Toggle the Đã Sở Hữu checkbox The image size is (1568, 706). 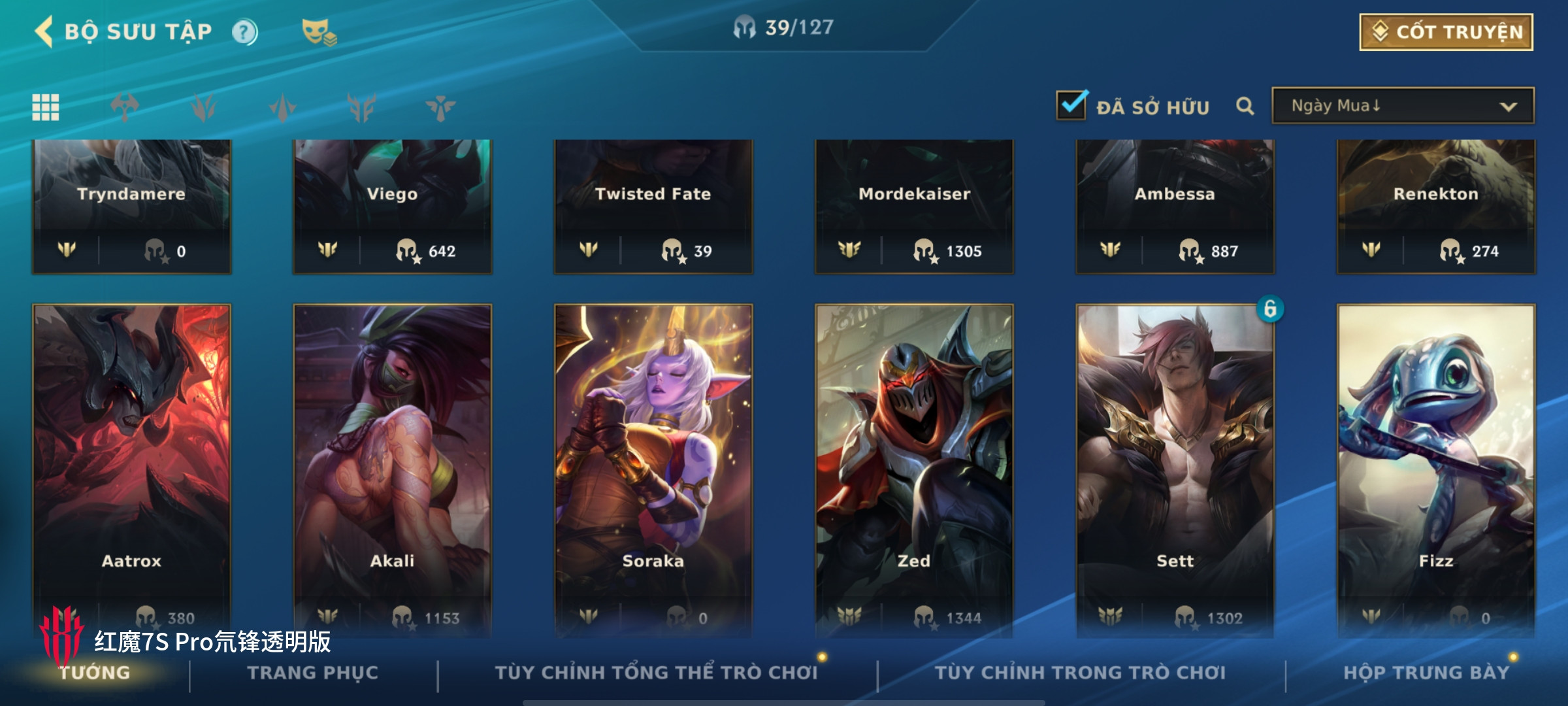[x=1072, y=106]
